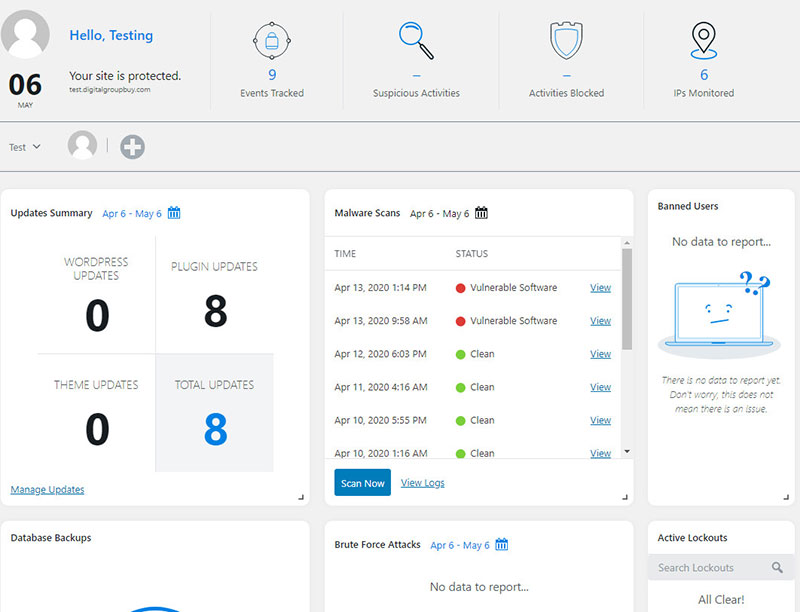Click the Updates Summary card resize handle

click(x=301, y=497)
